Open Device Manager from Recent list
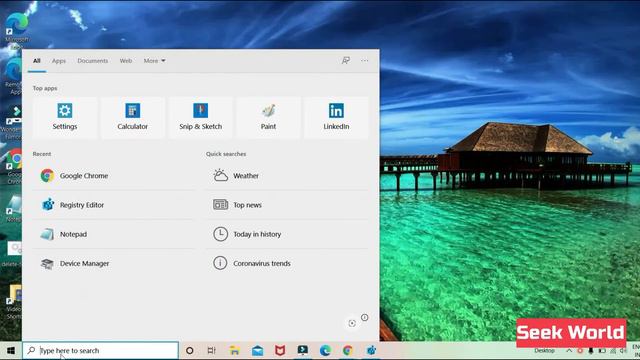Image resolution: width=640 pixels, height=360 pixels. [x=113, y=264]
